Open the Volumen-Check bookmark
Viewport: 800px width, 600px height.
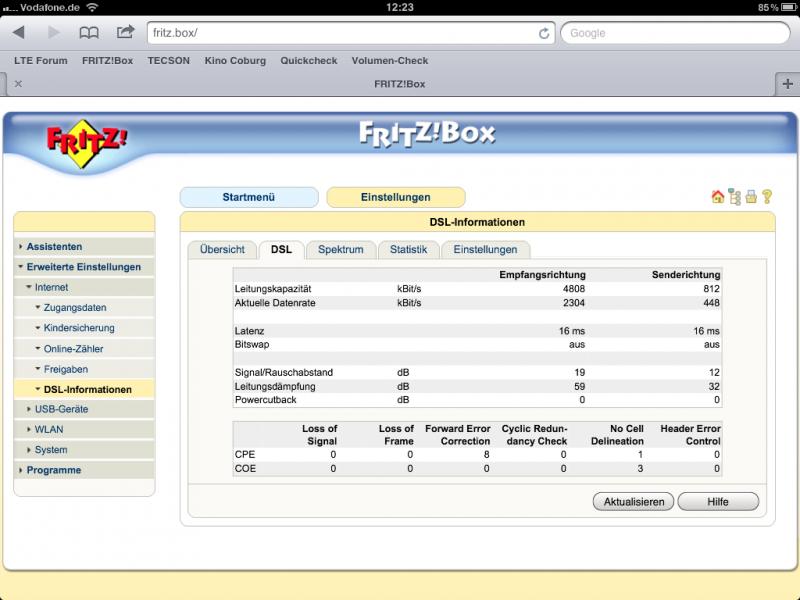pos(390,61)
